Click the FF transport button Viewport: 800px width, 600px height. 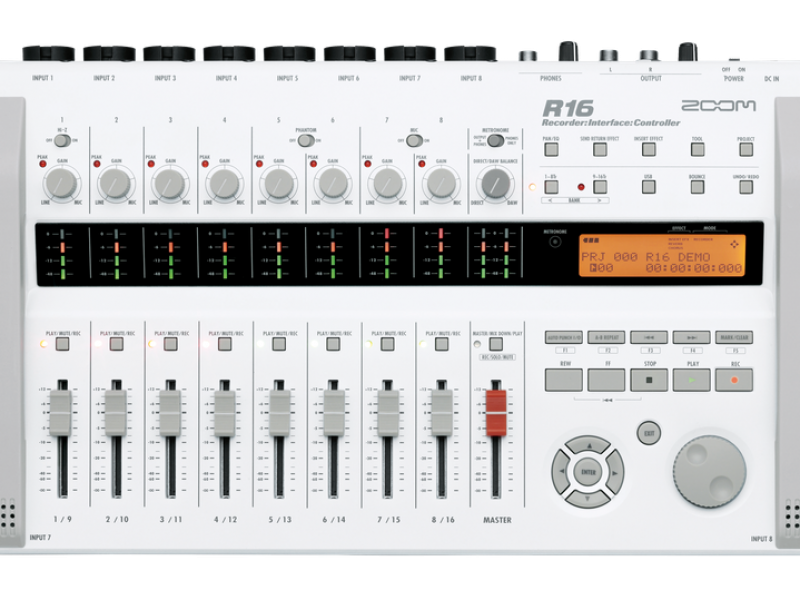[607, 380]
